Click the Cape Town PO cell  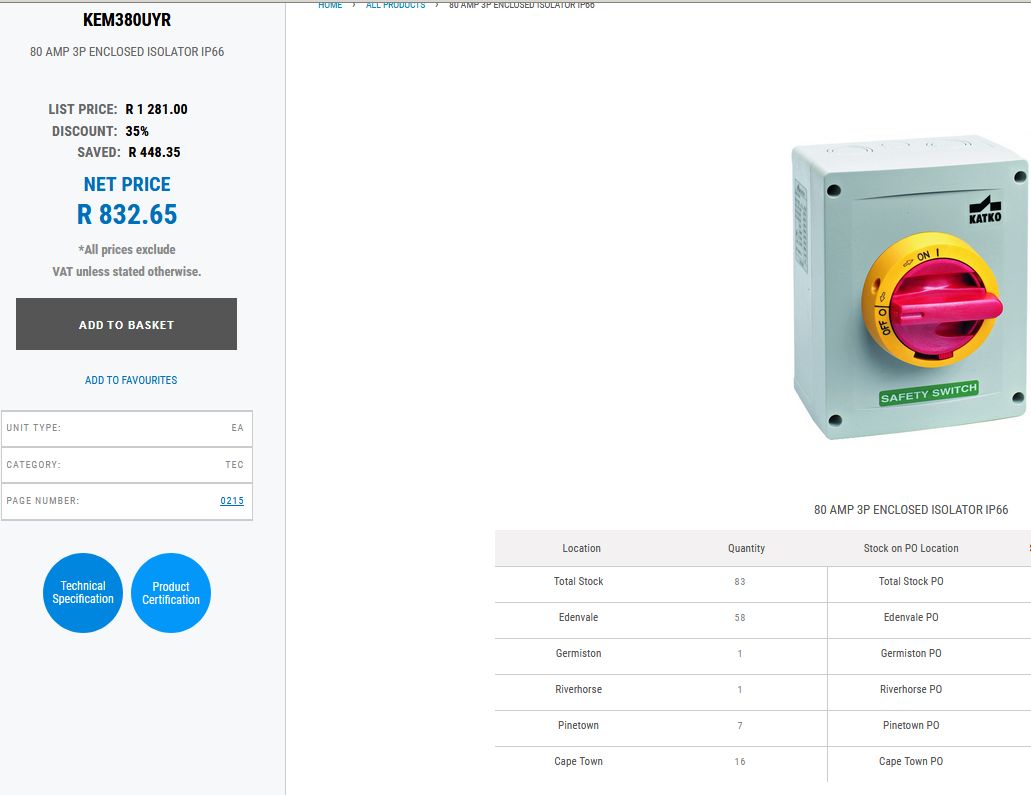pos(911,761)
